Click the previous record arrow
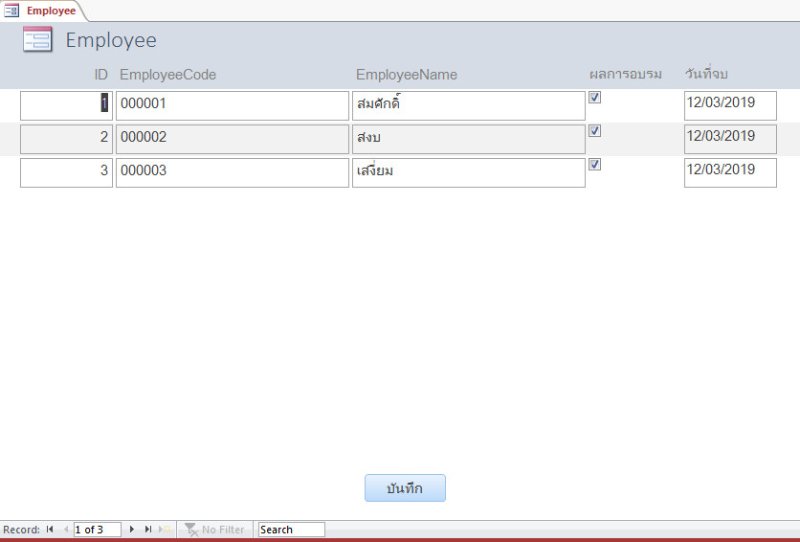800x542 pixels. tap(65, 530)
